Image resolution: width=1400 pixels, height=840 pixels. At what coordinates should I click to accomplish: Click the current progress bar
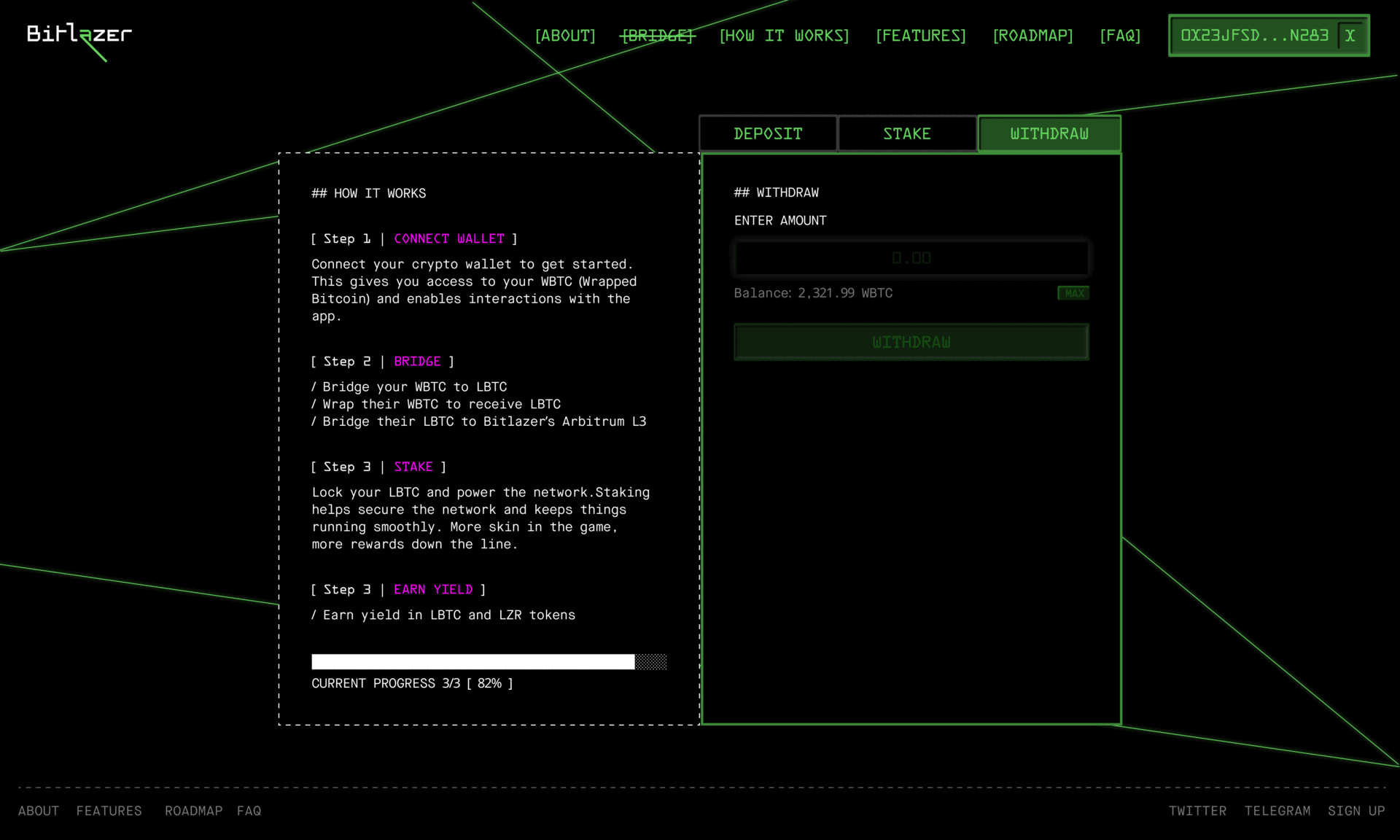[489, 662]
